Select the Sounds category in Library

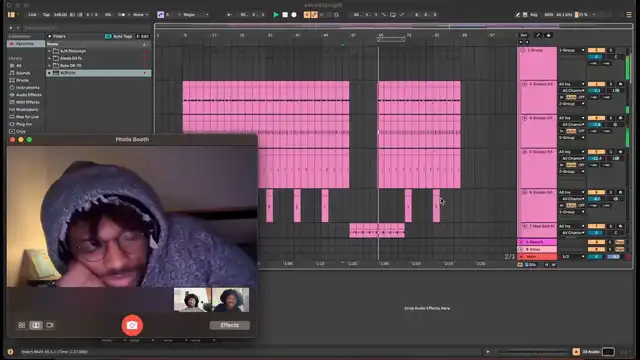click(x=23, y=73)
